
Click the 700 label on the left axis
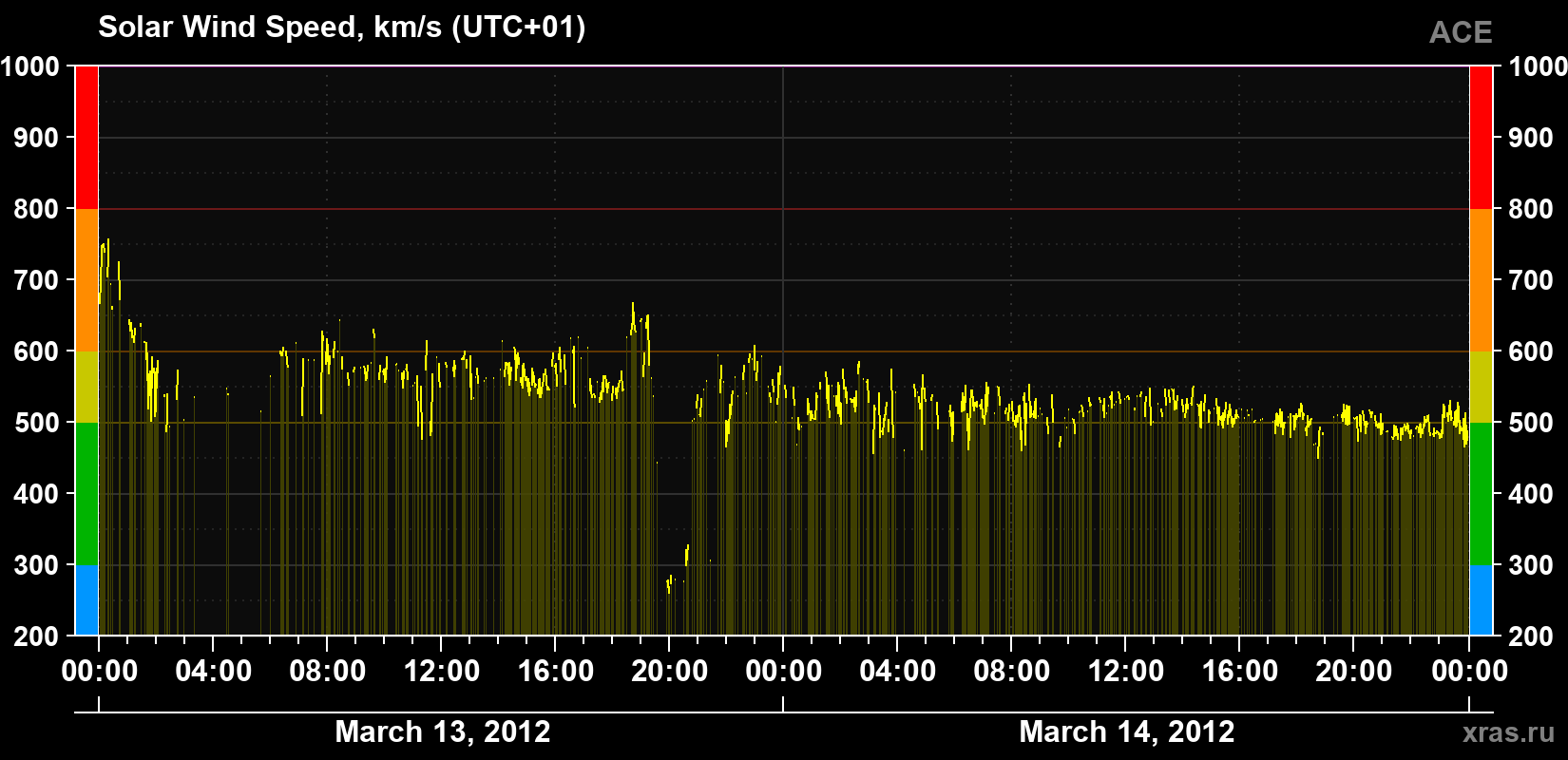[36, 280]
